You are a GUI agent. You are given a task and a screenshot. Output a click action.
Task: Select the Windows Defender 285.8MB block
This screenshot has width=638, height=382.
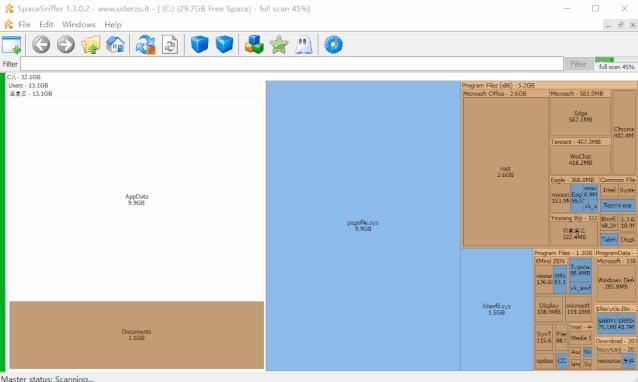pyautogui.click(x=616, y=283)
